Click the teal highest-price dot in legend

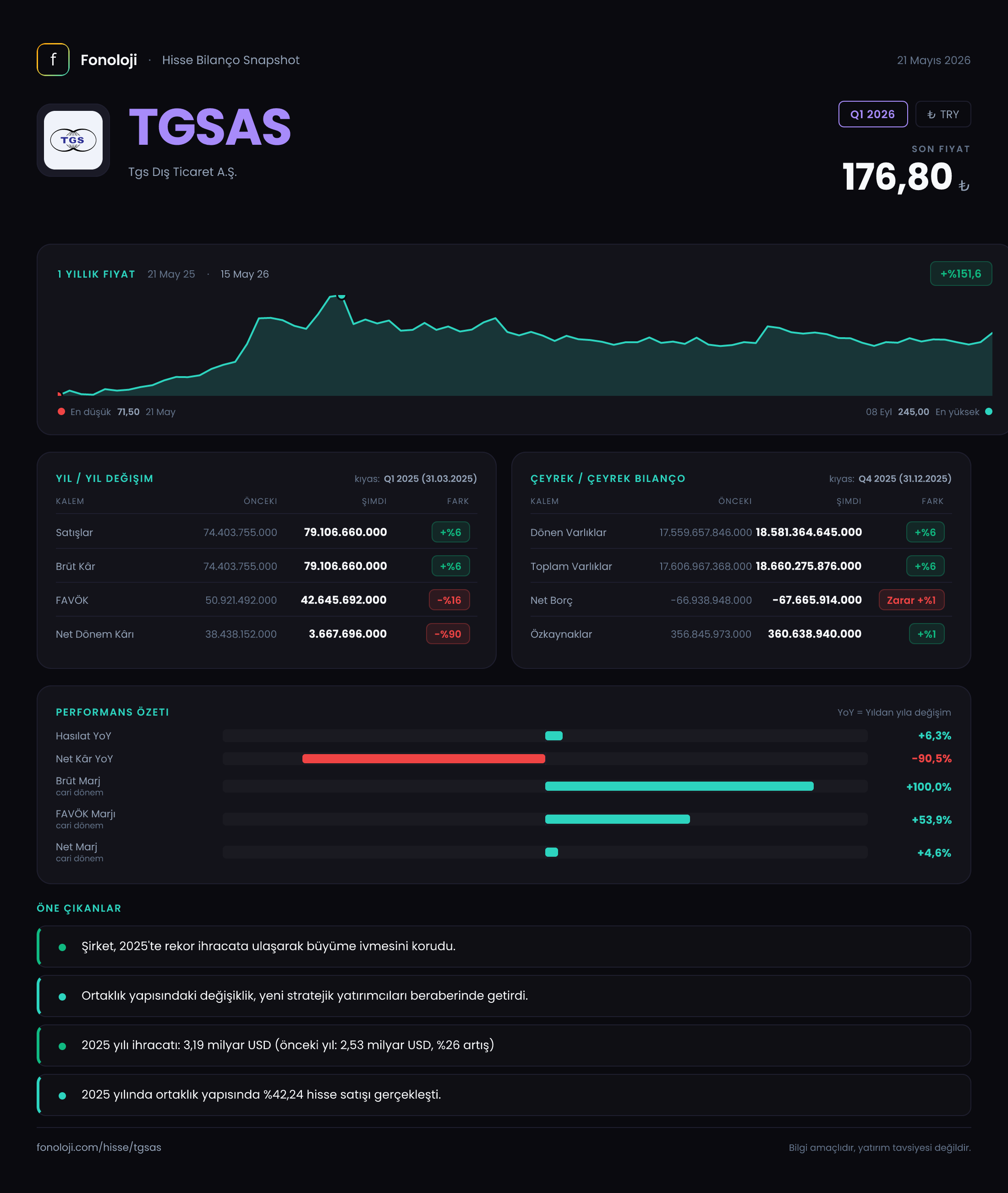point(989,411)
